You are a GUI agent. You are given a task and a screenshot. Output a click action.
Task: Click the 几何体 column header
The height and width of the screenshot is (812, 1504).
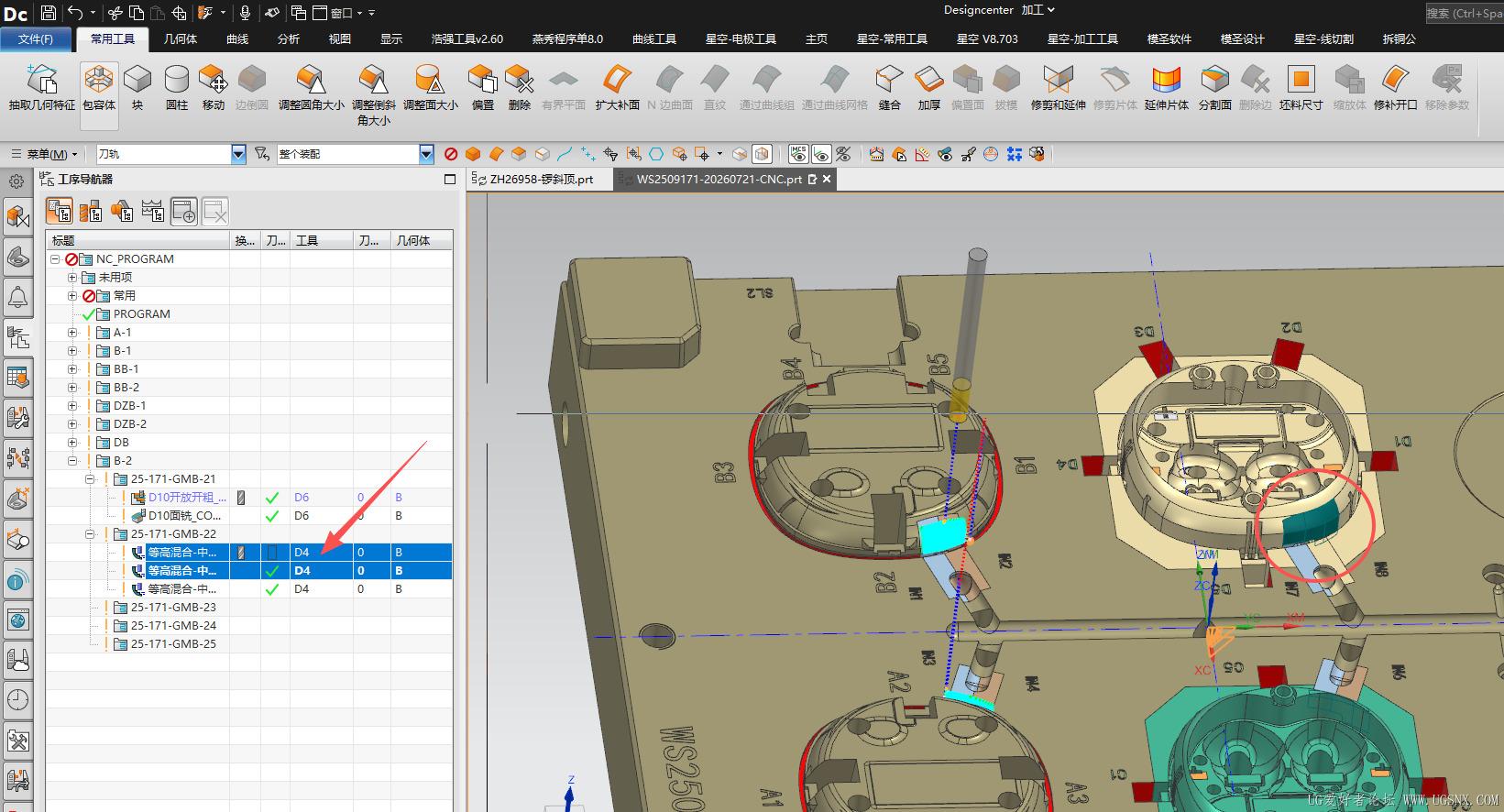(422, 241)
